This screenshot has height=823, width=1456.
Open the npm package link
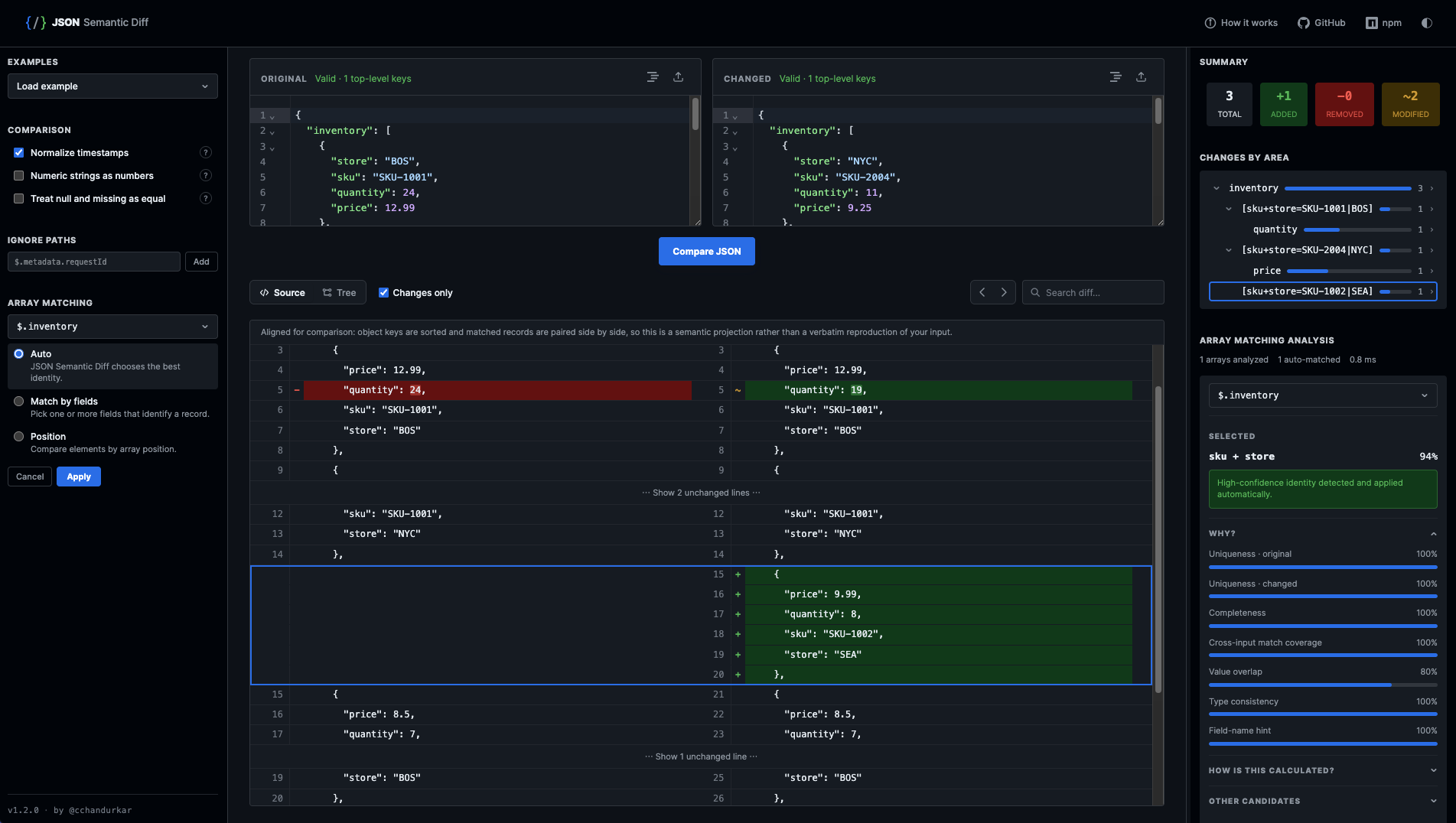pos(1384,23)
